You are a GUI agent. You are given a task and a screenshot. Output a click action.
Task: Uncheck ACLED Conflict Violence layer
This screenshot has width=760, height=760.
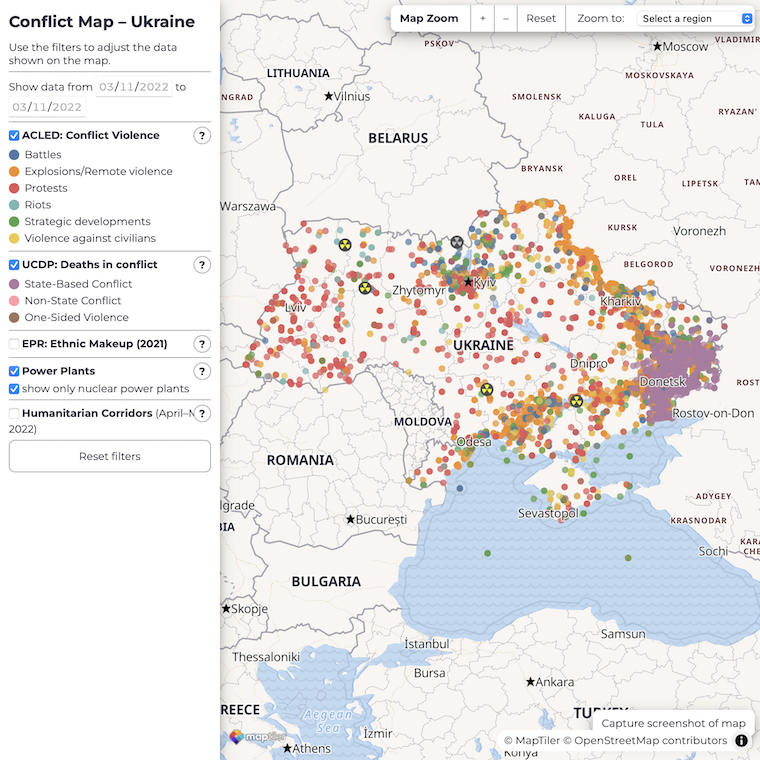click(x=14, y=136)
